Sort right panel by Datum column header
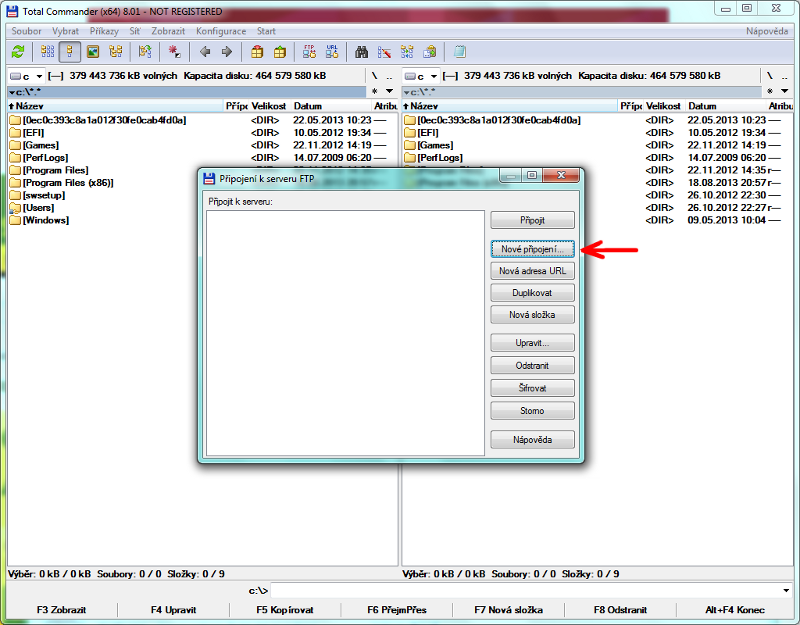 (727, 106)
